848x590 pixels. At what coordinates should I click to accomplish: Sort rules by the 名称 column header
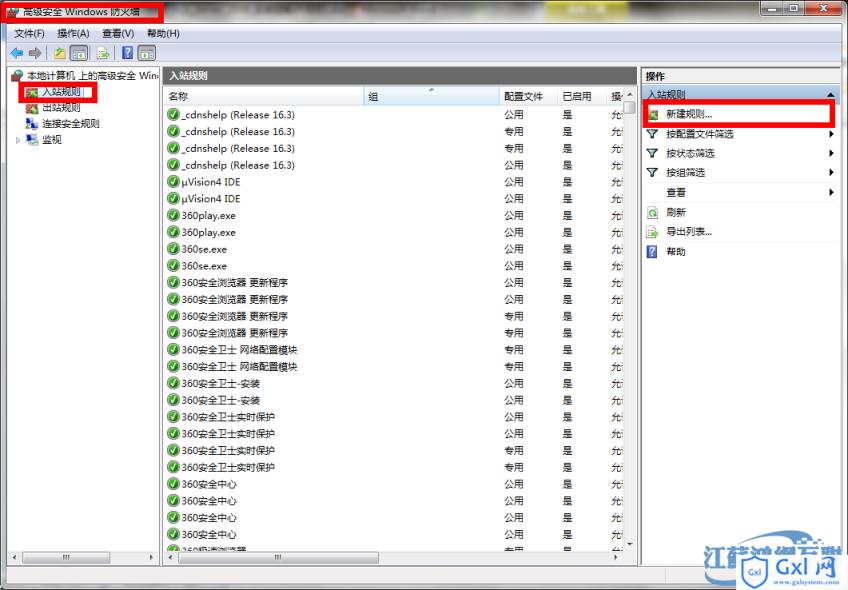[x=264, y=96]
